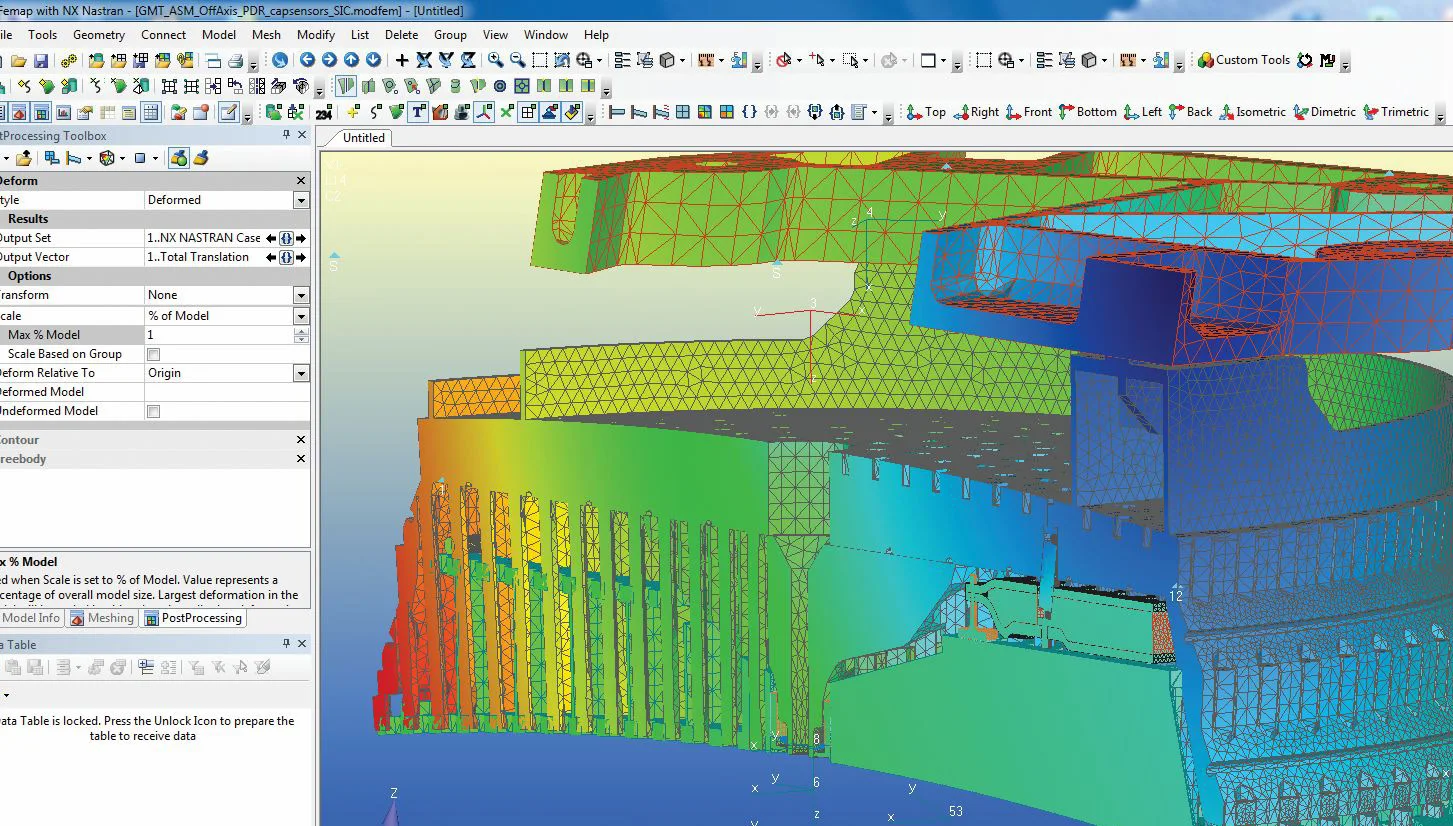This screenshot has width=1453, height=826.
Task: Click the 234 entity label toolbar icon
Action: [323, 113]
